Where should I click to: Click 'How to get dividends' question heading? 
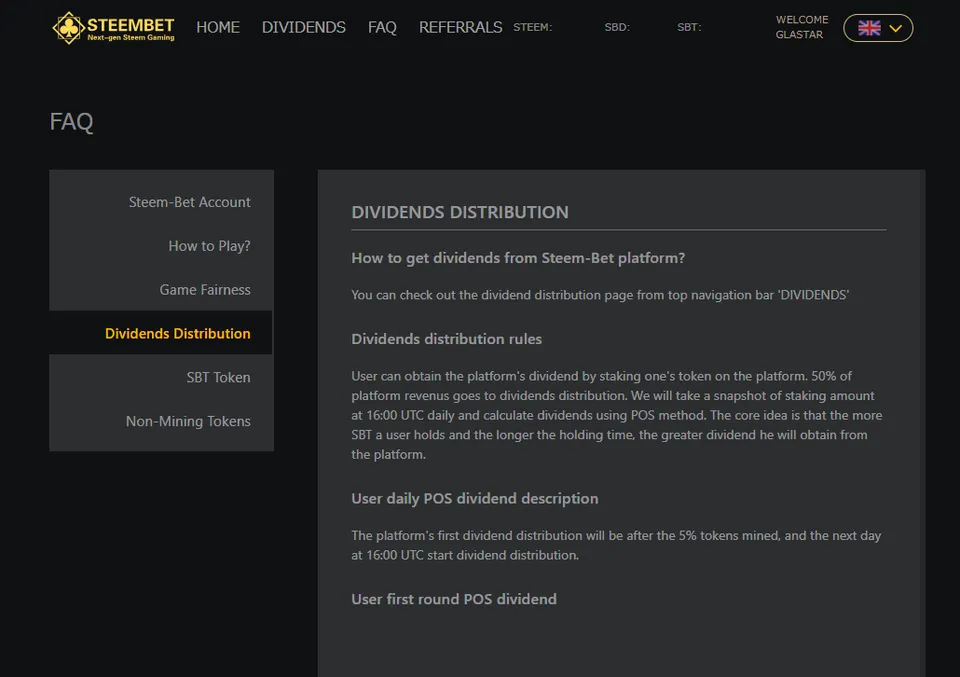tap(518, 258)
